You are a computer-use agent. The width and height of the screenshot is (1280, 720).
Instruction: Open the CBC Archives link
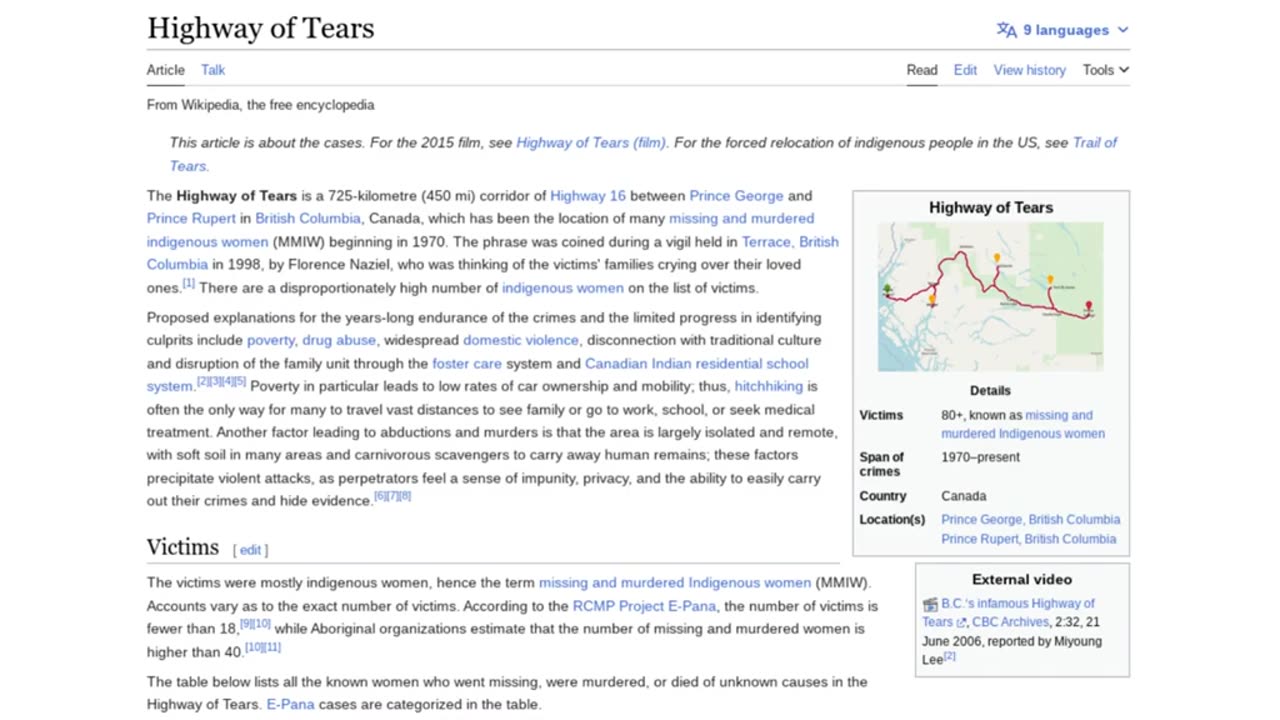click(1010, 622)
